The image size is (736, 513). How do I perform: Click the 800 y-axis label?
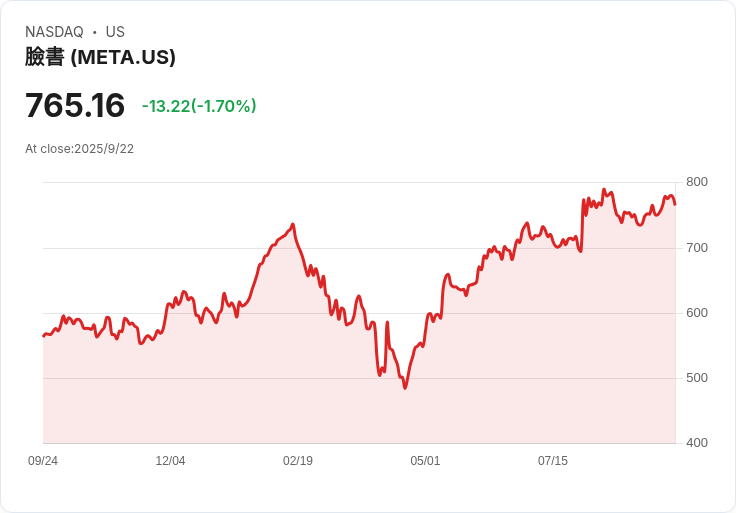pos(697,182)
